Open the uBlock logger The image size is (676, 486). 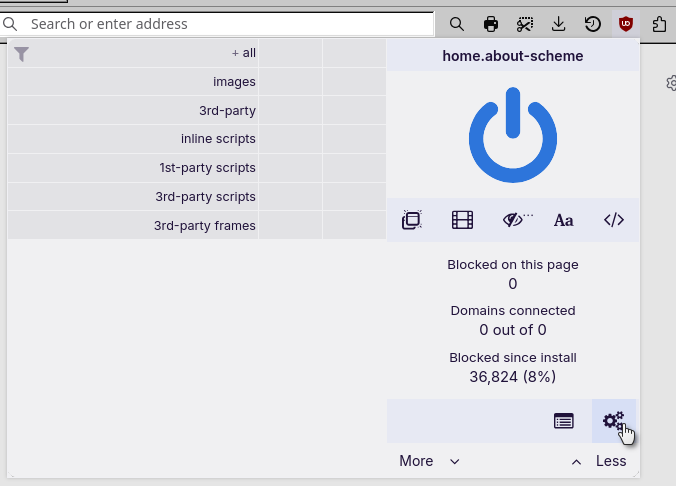[x=564, y=421]
